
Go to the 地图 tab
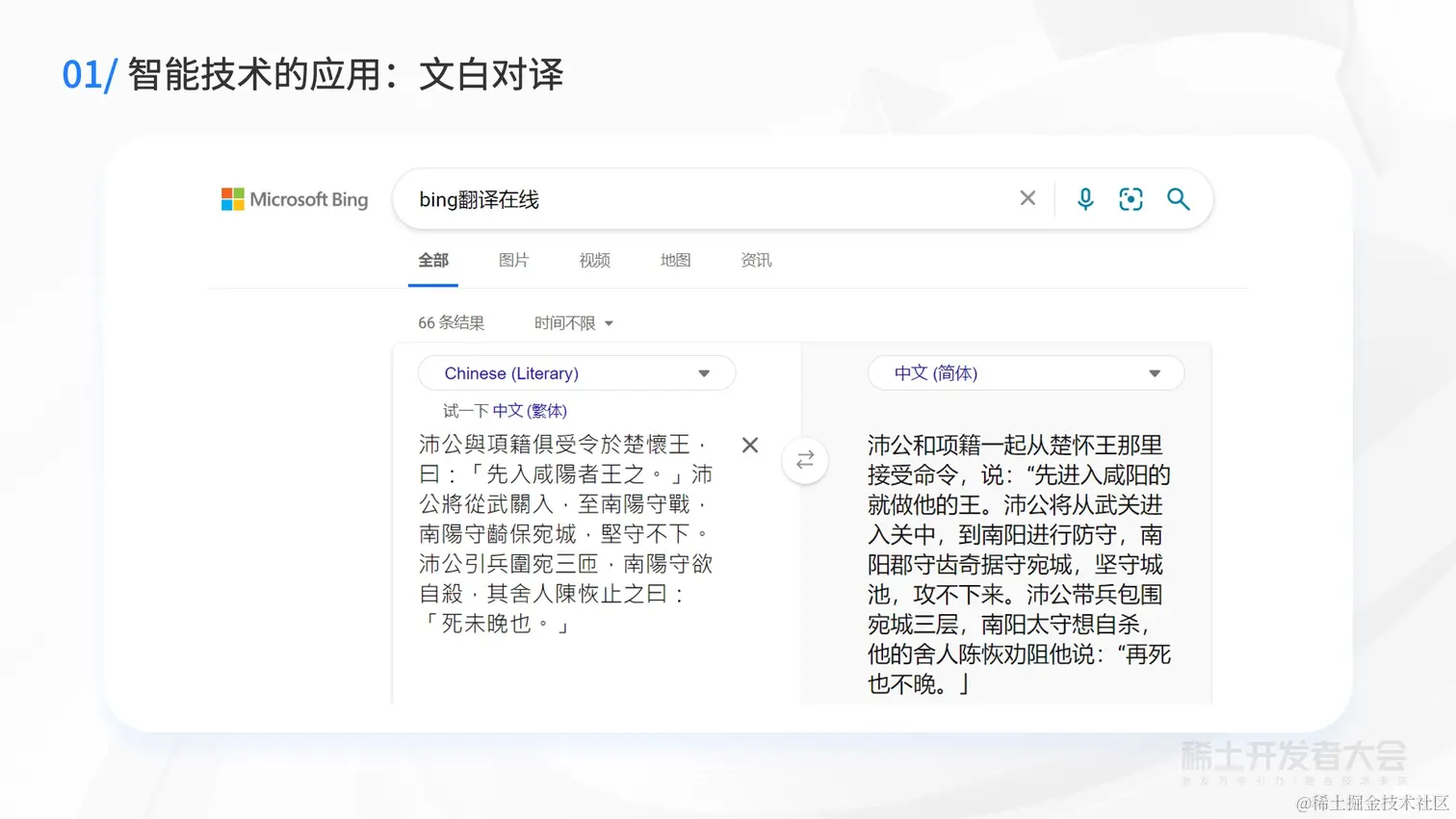[x=675, y=261]
